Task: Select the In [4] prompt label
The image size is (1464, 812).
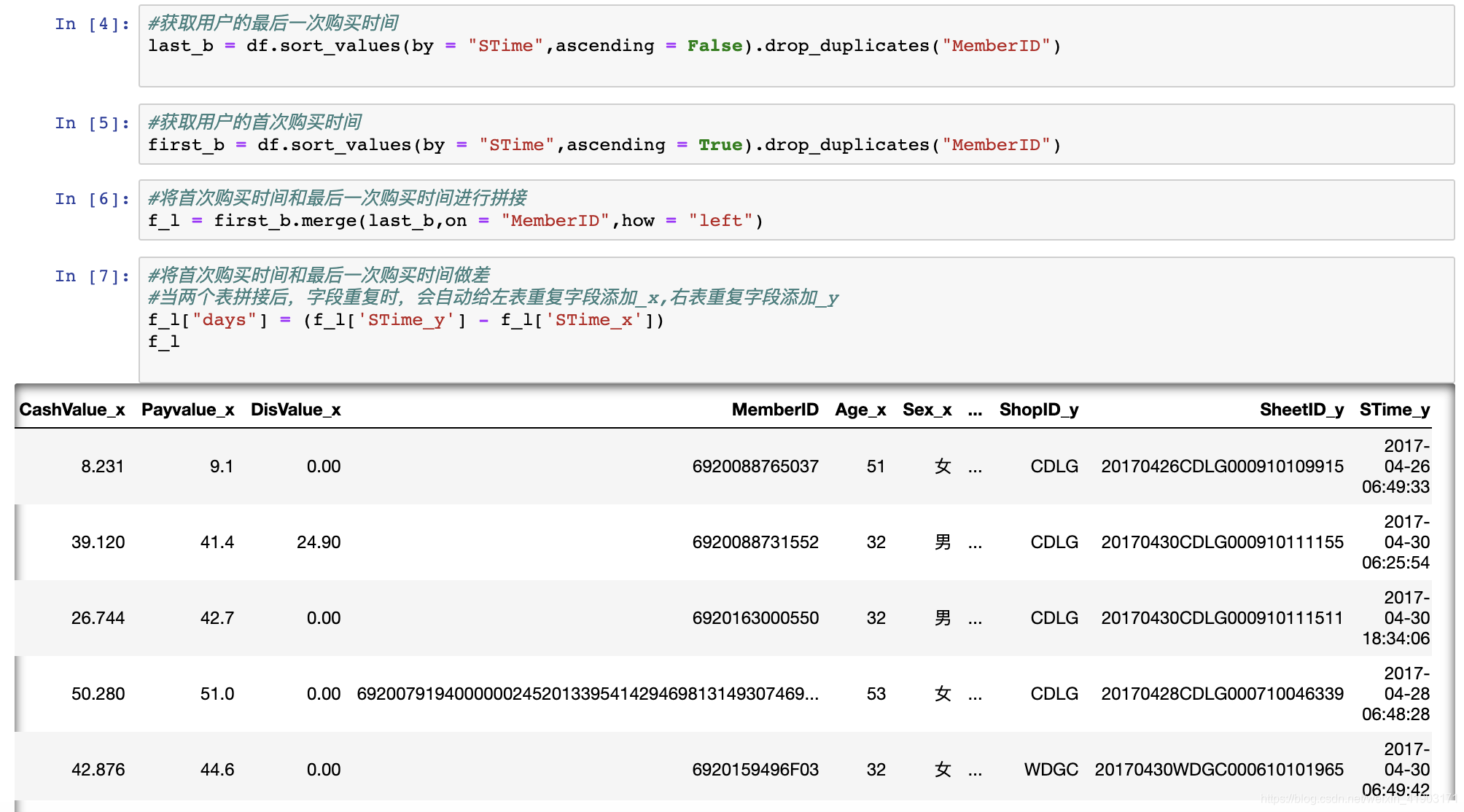Action: [x=92, y=24]
